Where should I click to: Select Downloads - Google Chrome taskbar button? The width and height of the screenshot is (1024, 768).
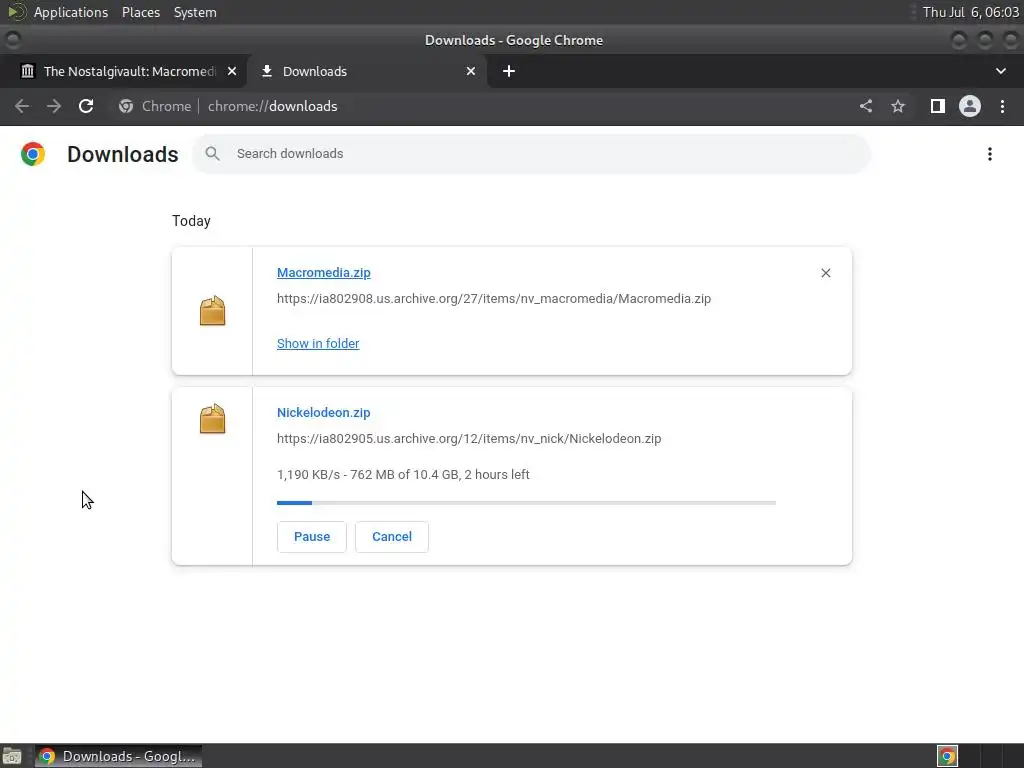[x=119, y=756]
